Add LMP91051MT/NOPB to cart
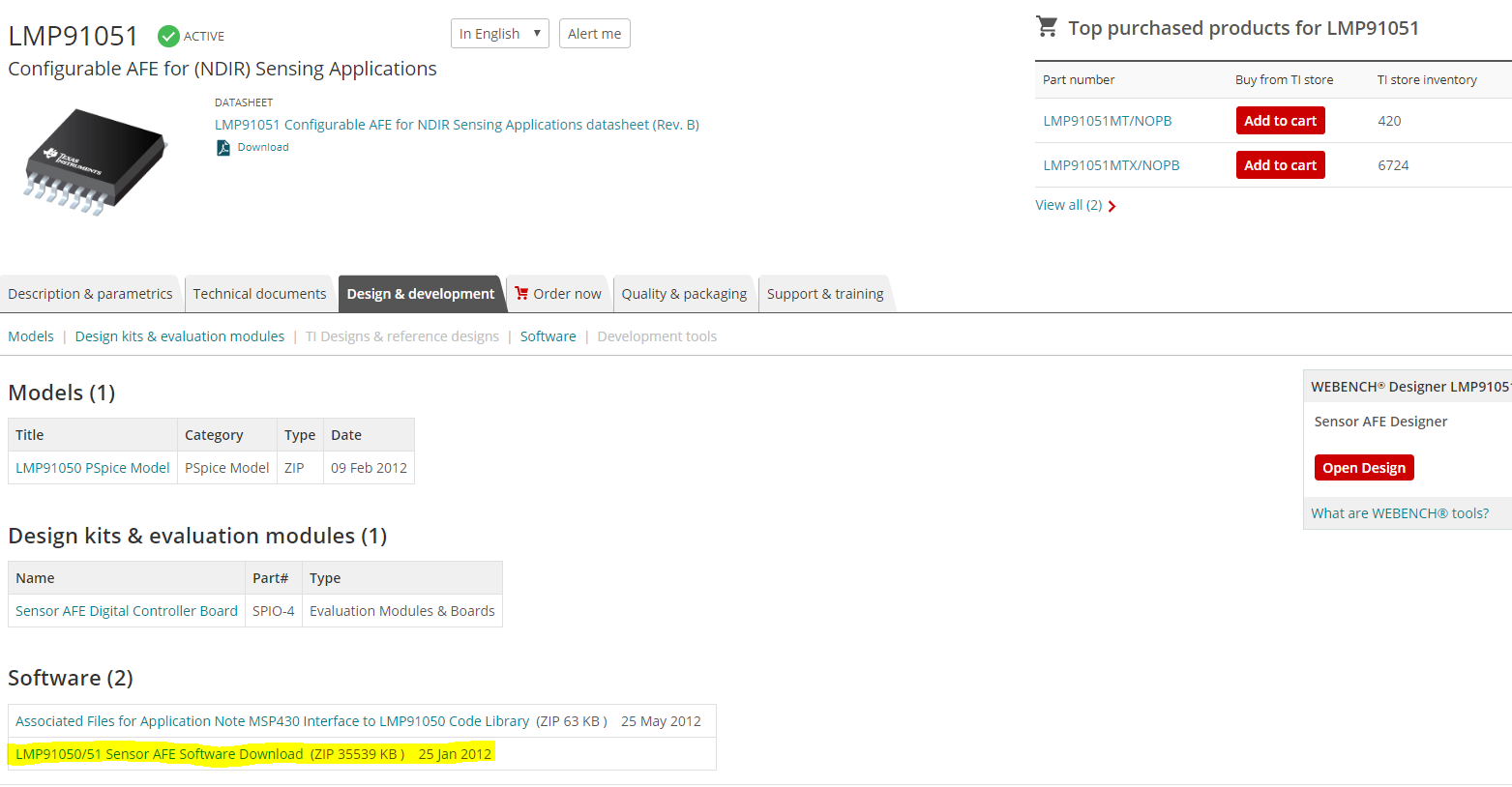This screenshot has width=1512, height=787. pos(1280,121)
